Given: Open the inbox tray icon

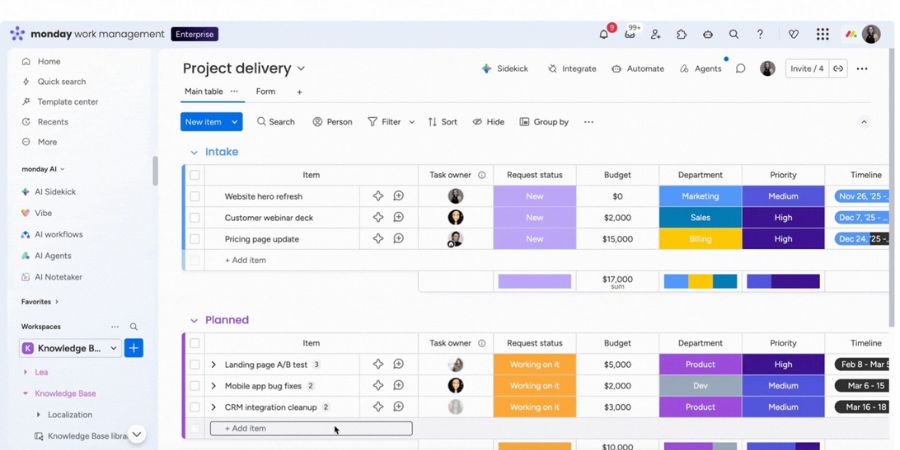Looking at the screenshot, I should [630, 34].
